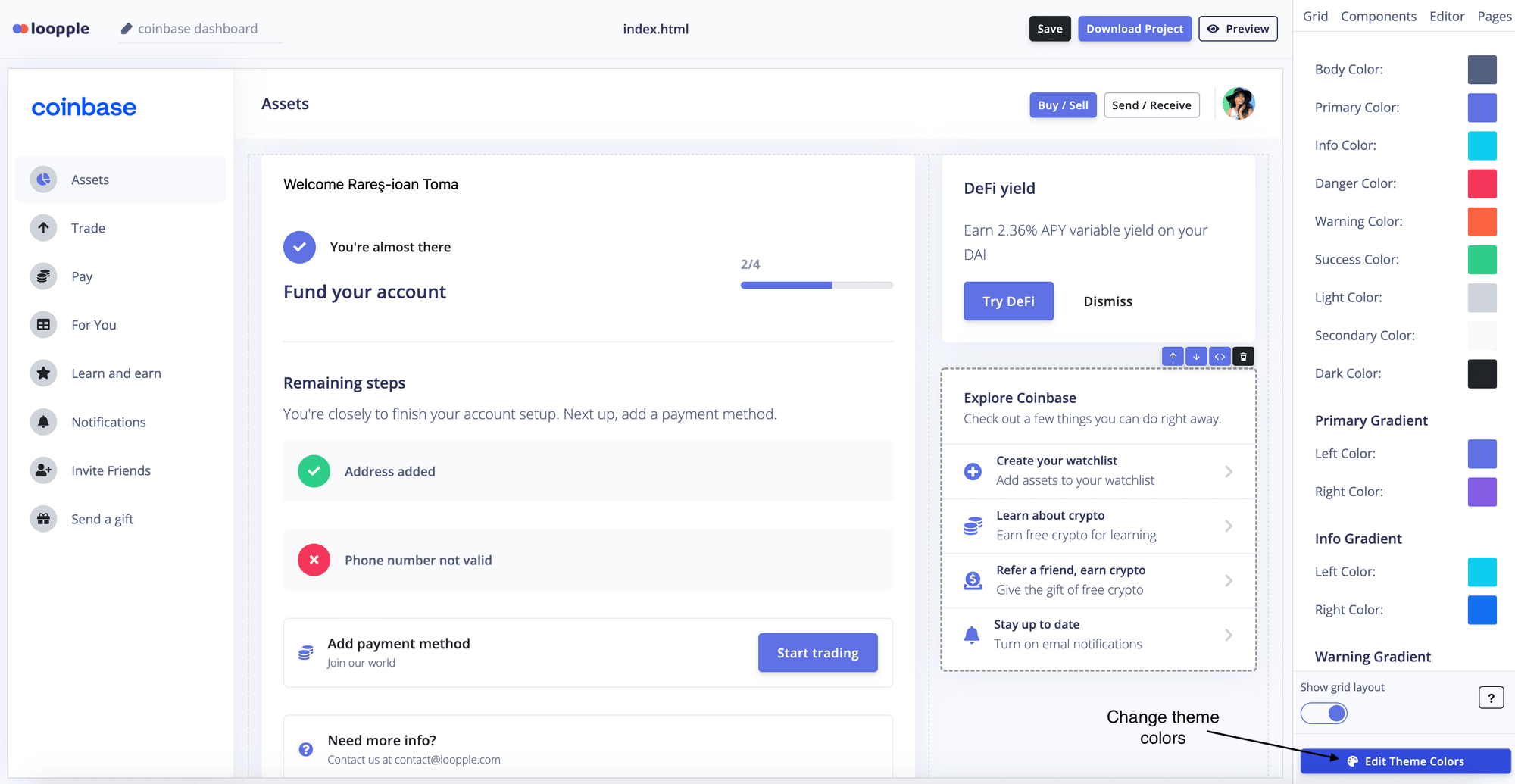Image resolution: width=1515 pixels, height=784 pixels.
Task: Click the Download Project button
Action: click(1135, 29)
